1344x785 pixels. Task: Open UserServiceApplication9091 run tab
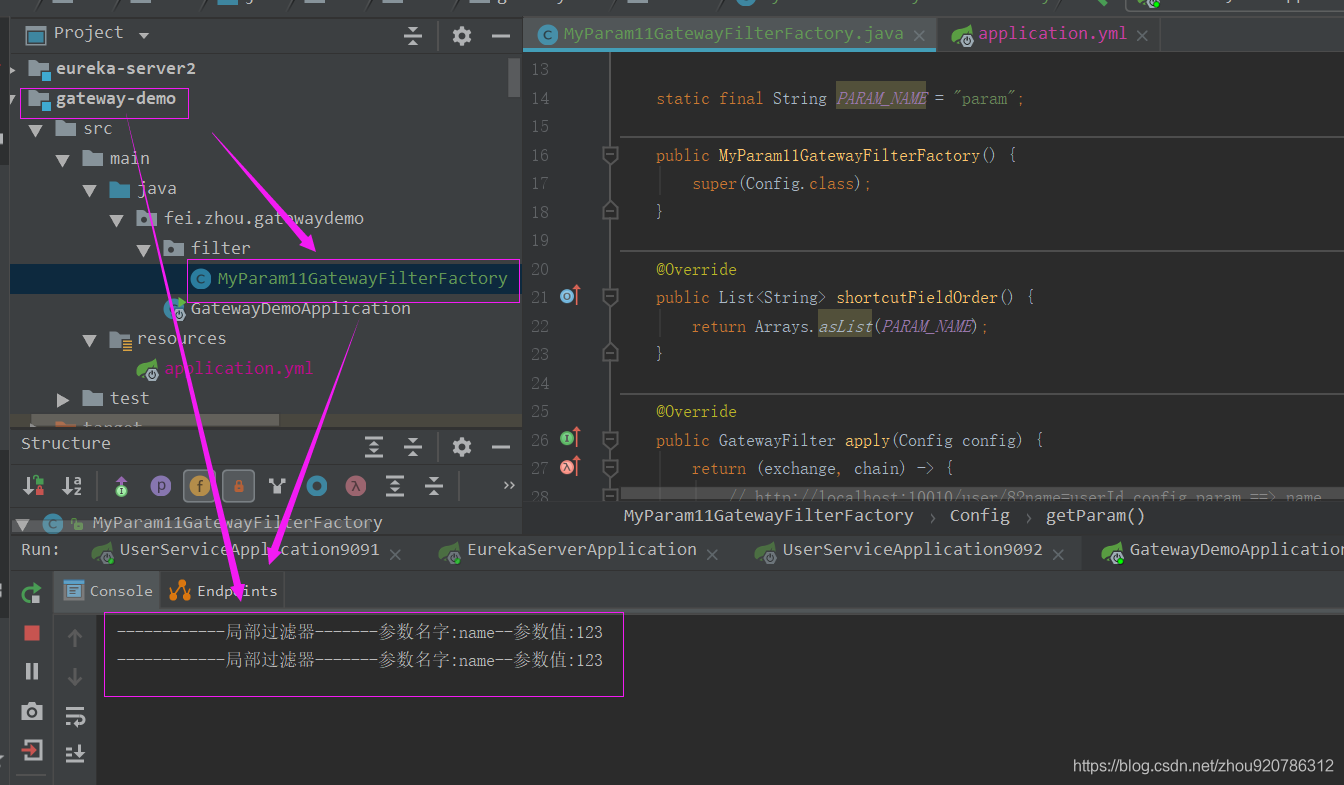249,550
